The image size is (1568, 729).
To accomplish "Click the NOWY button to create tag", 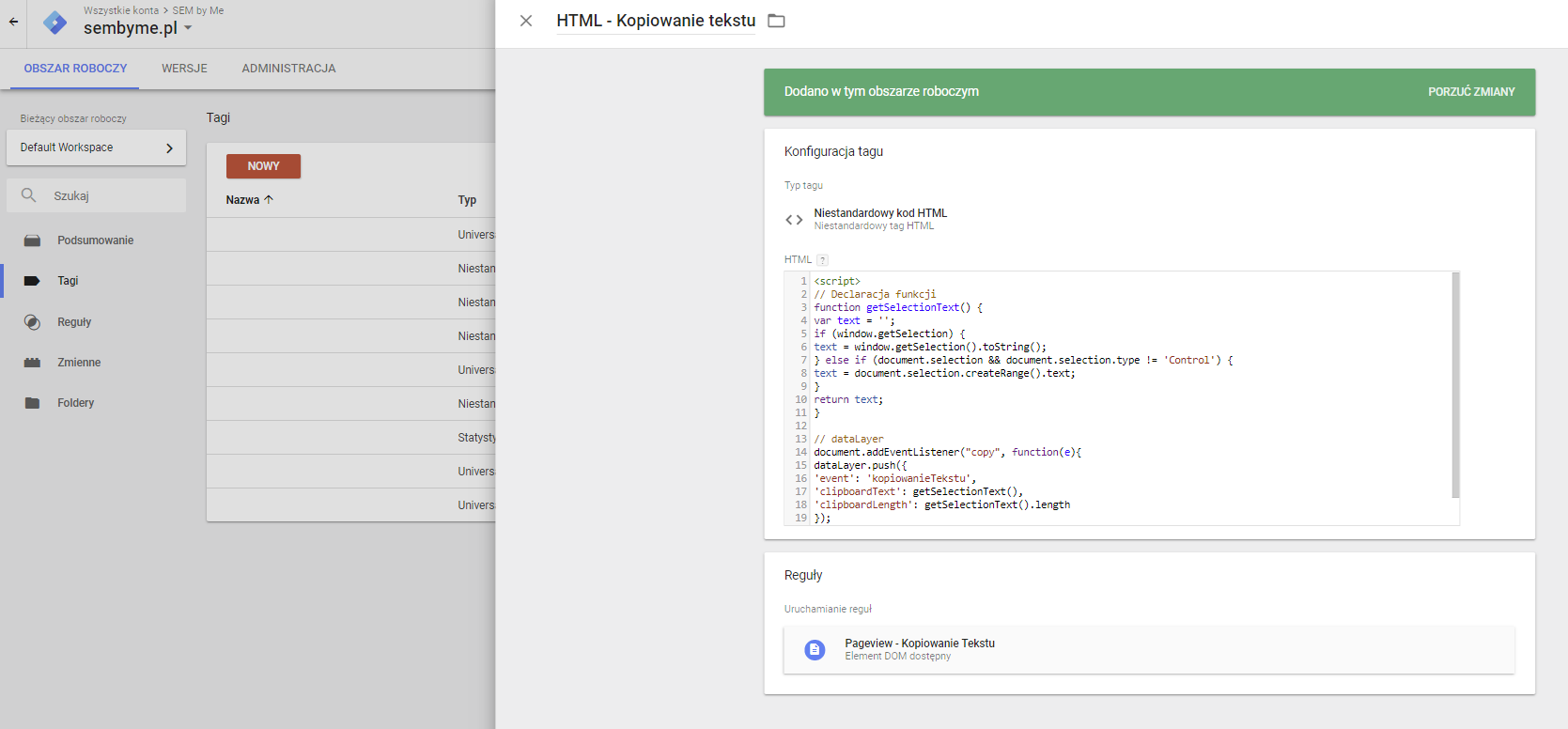I will point(263,166).
